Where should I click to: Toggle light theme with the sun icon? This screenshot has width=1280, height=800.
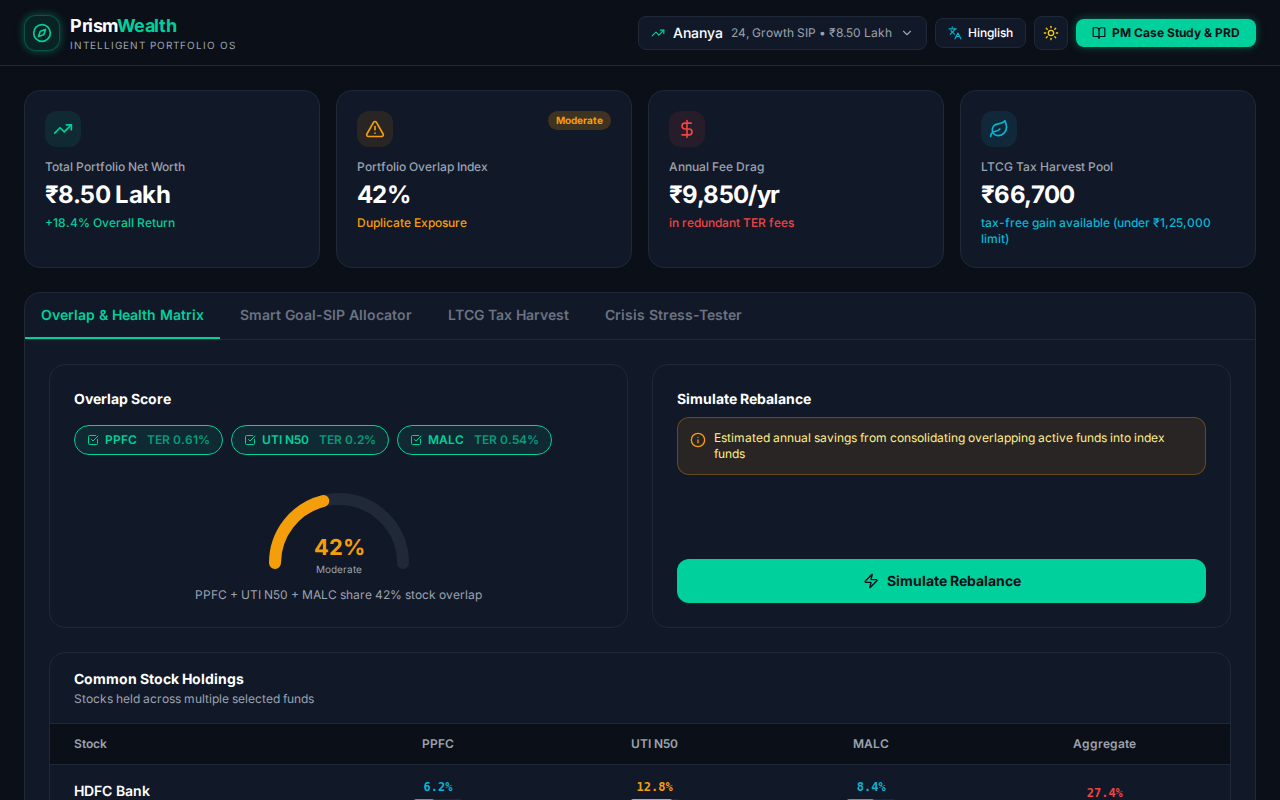(x=1051, y=33)
